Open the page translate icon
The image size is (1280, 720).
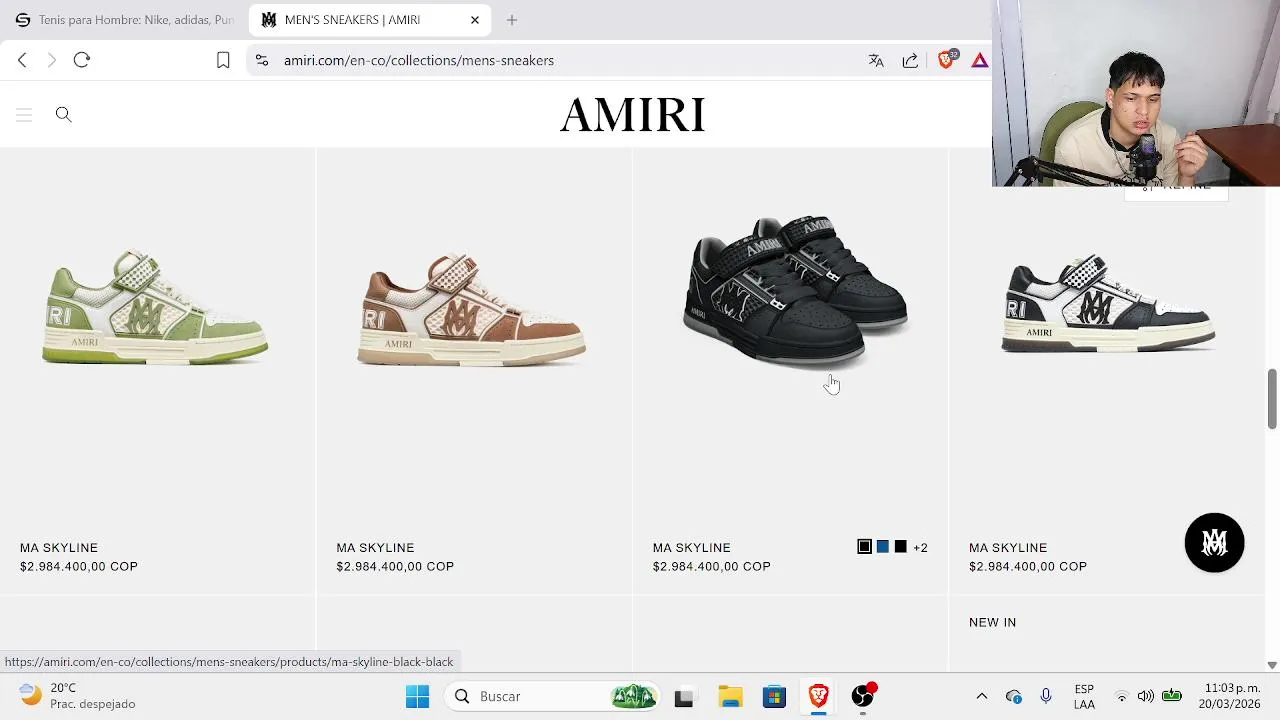coord(876,60)
